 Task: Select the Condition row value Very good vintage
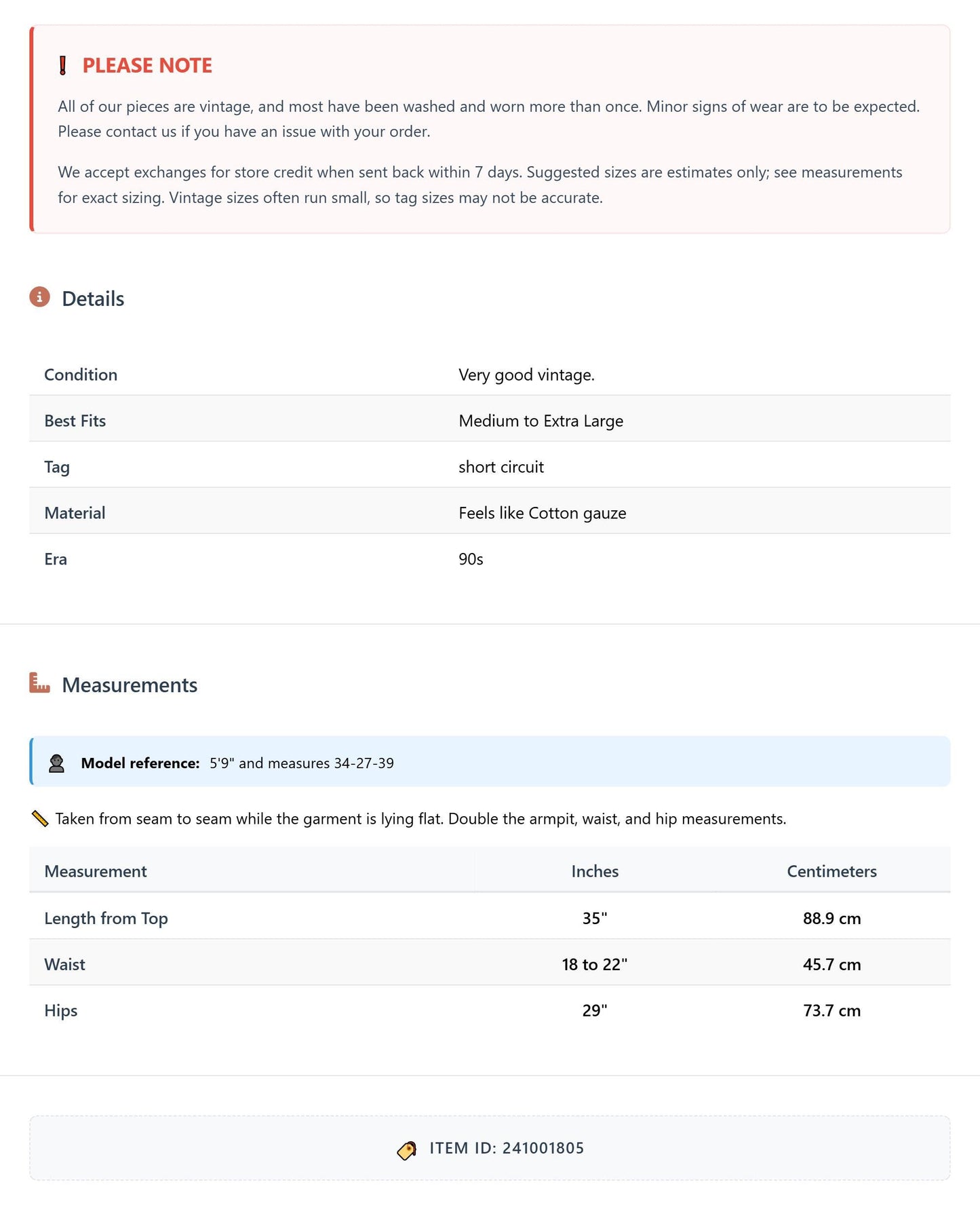pos(526,375)
